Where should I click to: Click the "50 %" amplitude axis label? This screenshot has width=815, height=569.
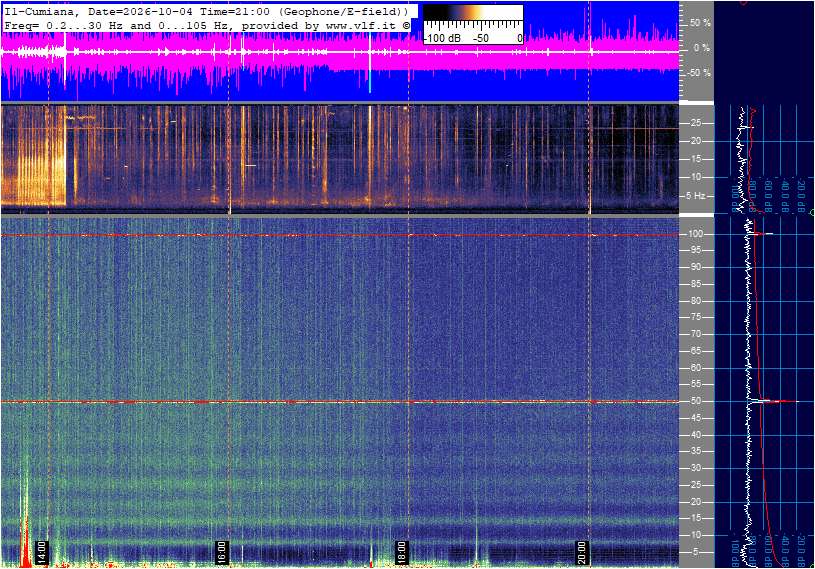pos(700,23)
